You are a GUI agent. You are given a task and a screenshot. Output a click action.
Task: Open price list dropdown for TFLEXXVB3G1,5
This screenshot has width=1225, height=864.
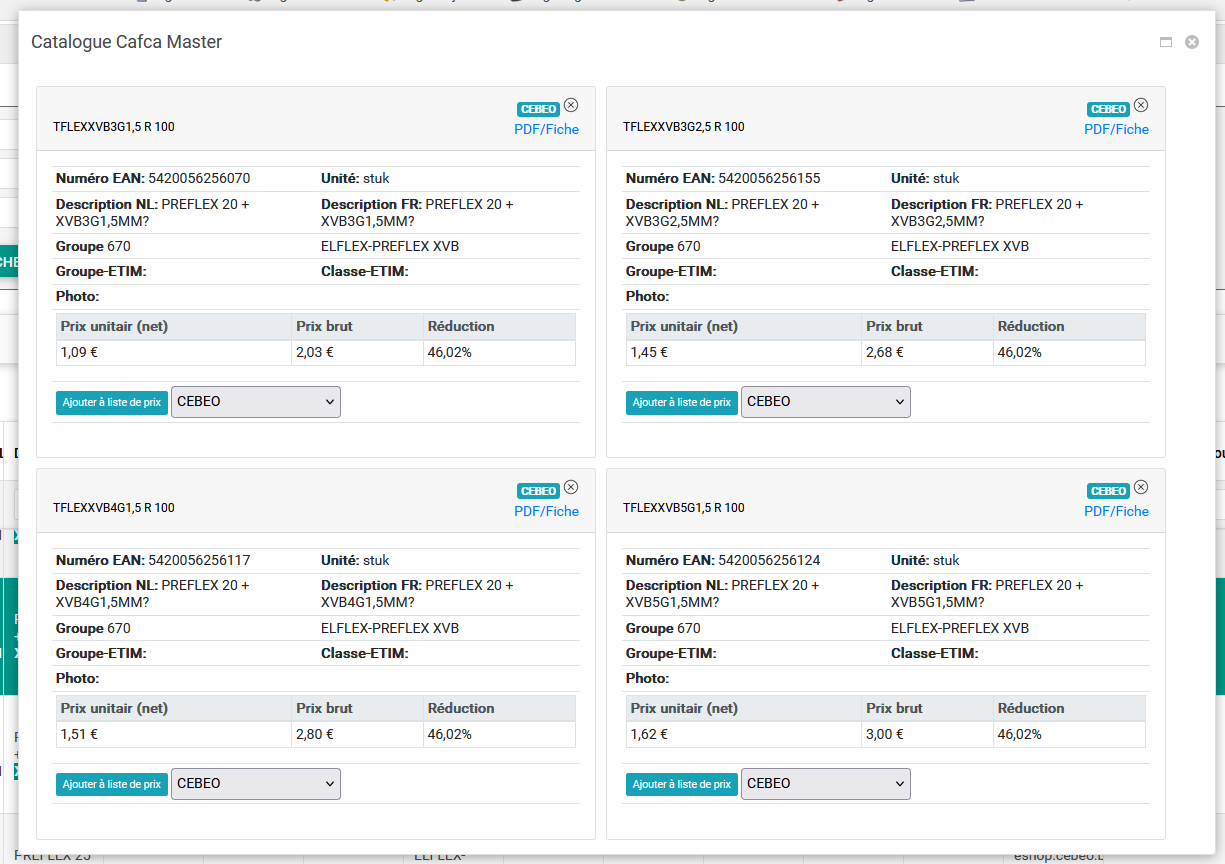click(x=256, y=402)
